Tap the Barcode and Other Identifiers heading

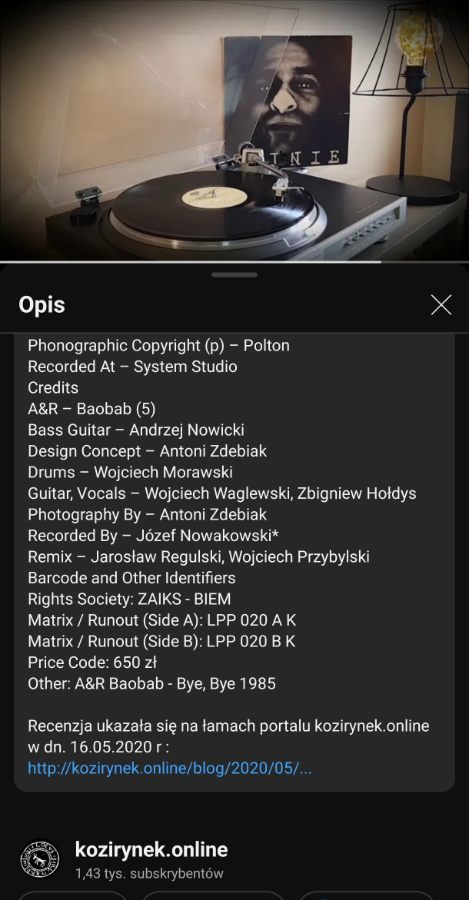131,577
